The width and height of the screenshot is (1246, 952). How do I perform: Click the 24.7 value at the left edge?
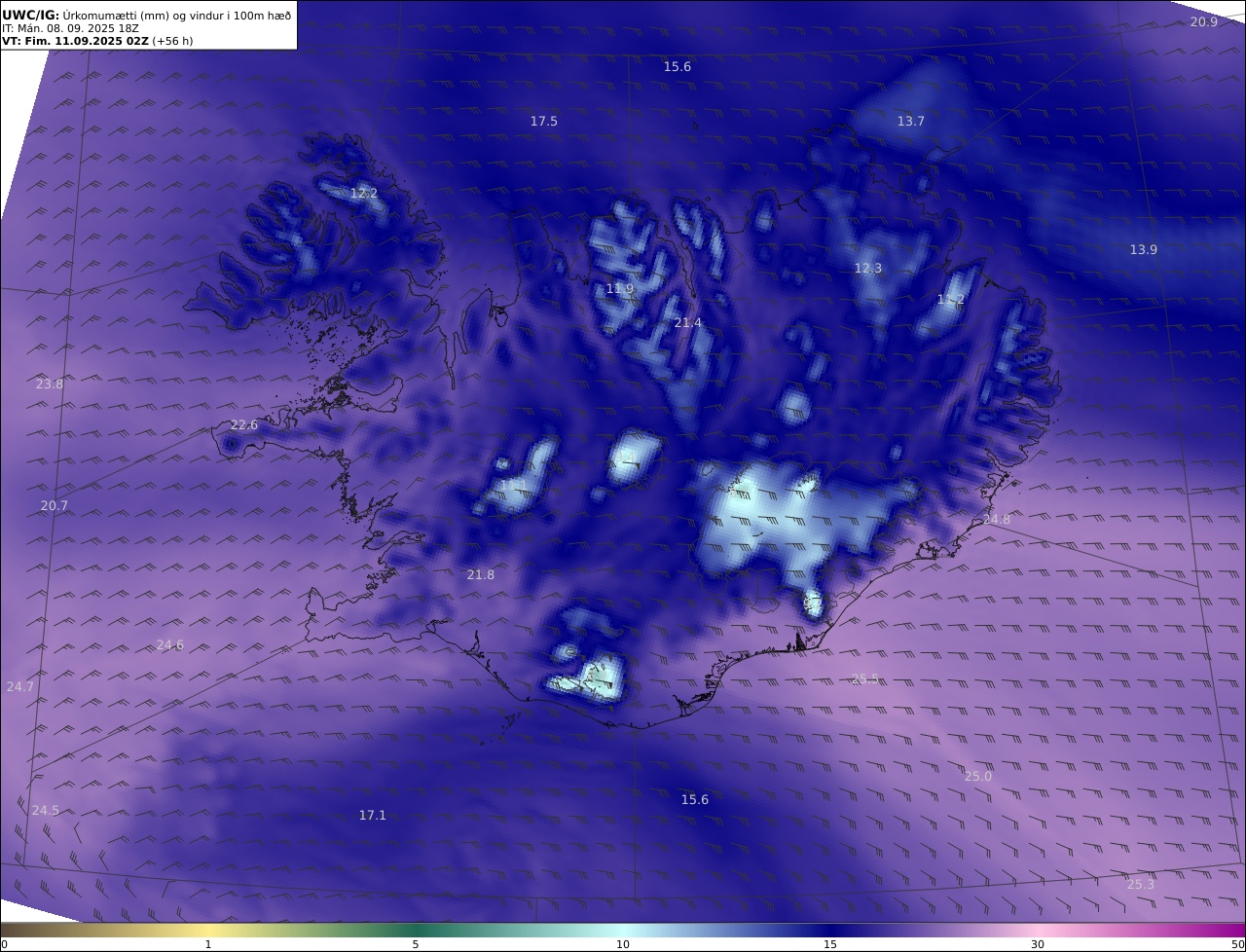[x=20, y=686]
